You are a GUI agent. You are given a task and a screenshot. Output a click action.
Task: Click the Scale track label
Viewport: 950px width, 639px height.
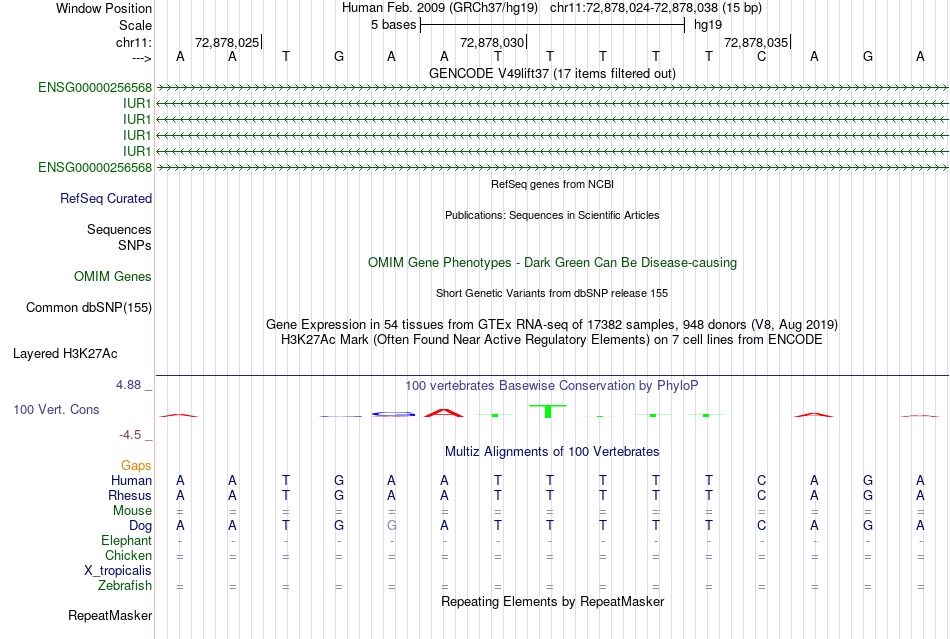135,25
